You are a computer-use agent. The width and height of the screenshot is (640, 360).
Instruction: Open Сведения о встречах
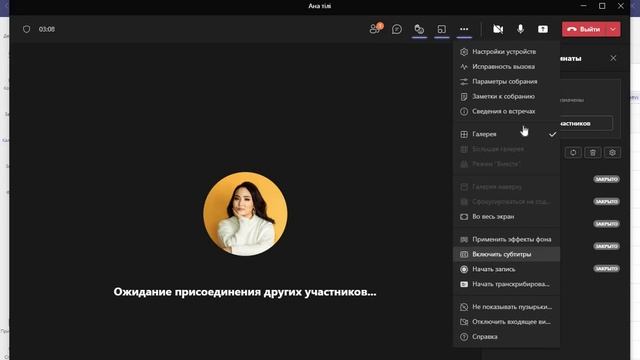point(507,111)
